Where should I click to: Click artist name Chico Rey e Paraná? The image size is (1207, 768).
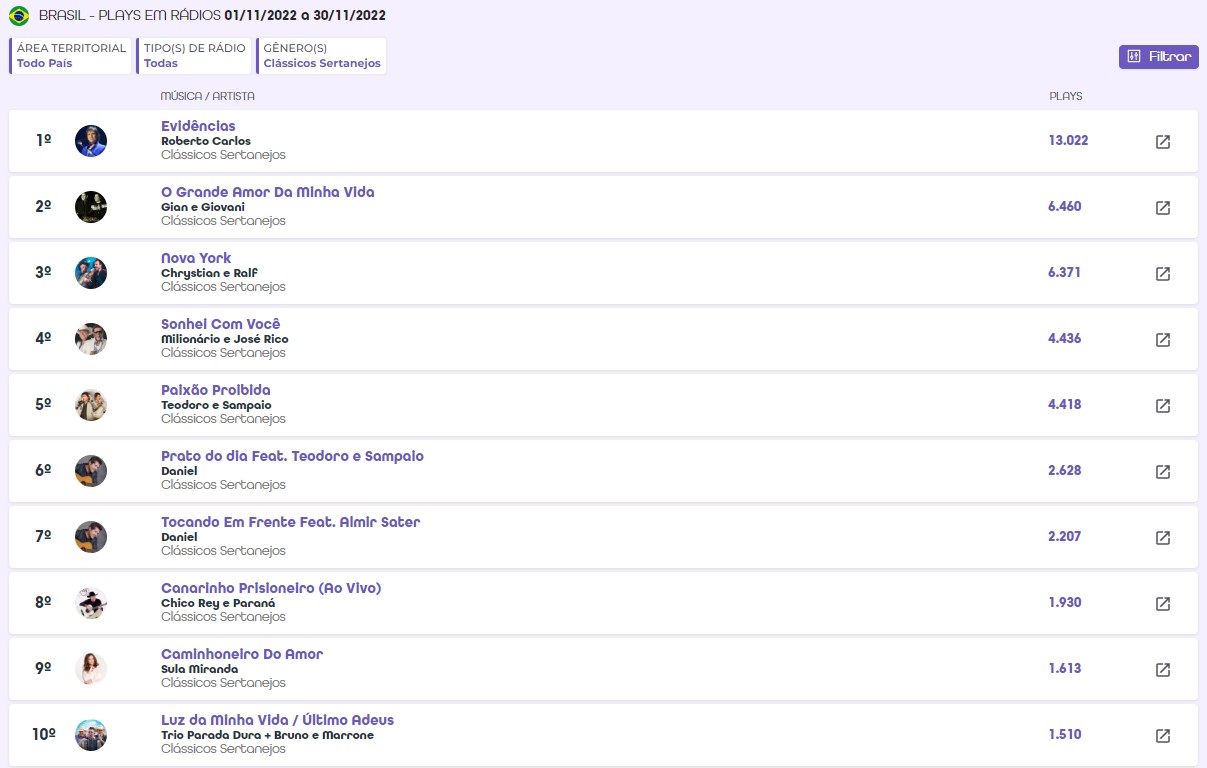click(218, 603)
